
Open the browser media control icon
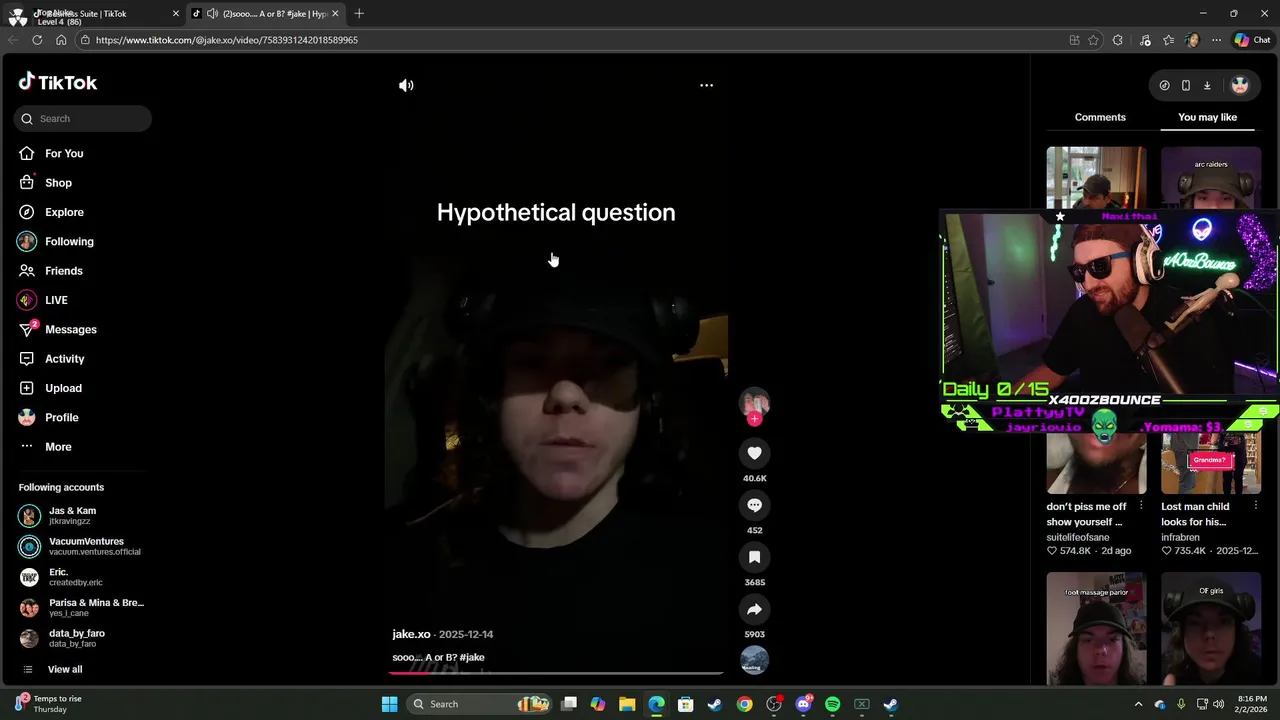point(1145,40)
